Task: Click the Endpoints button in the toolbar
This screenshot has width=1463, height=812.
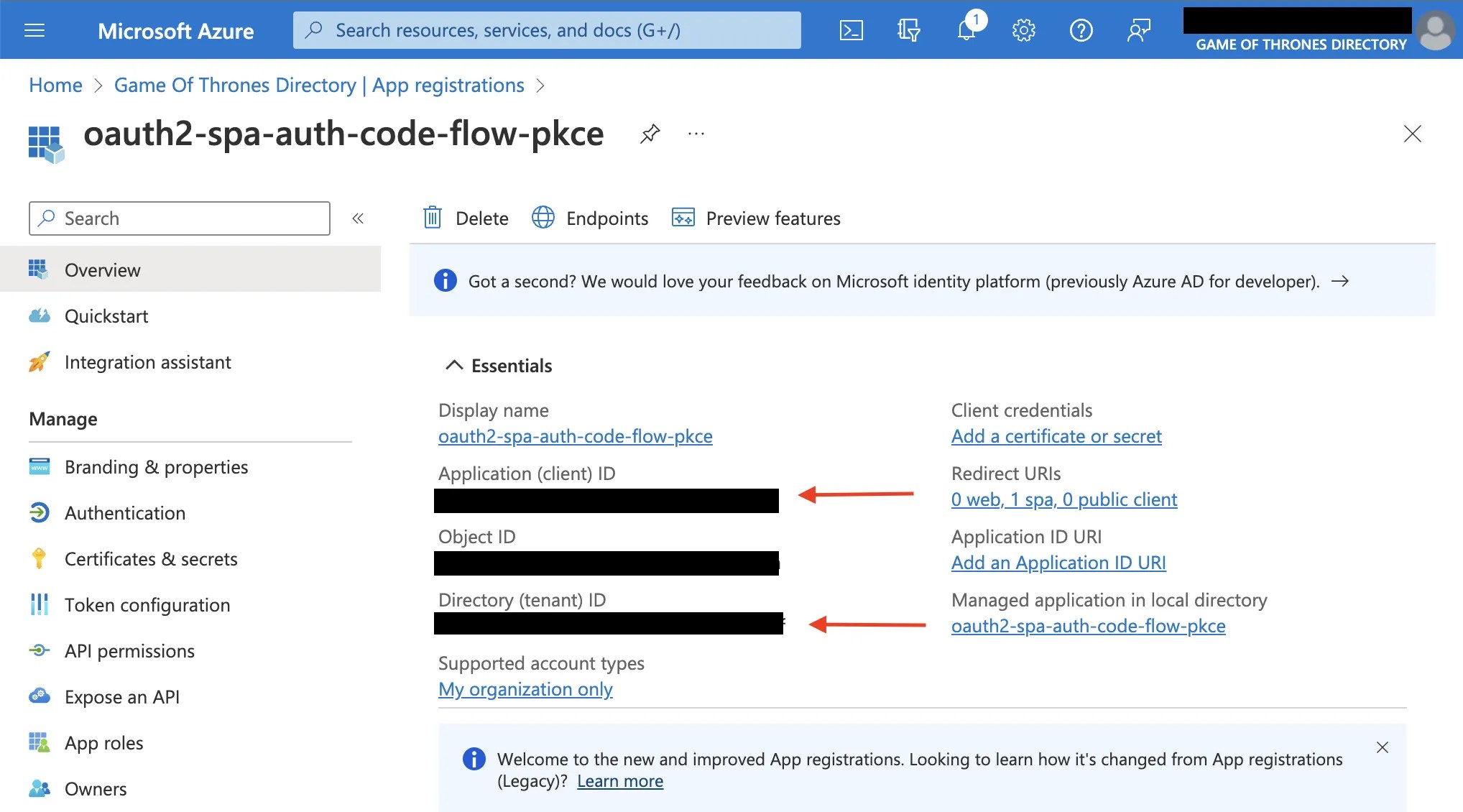Action: [590, 218]
